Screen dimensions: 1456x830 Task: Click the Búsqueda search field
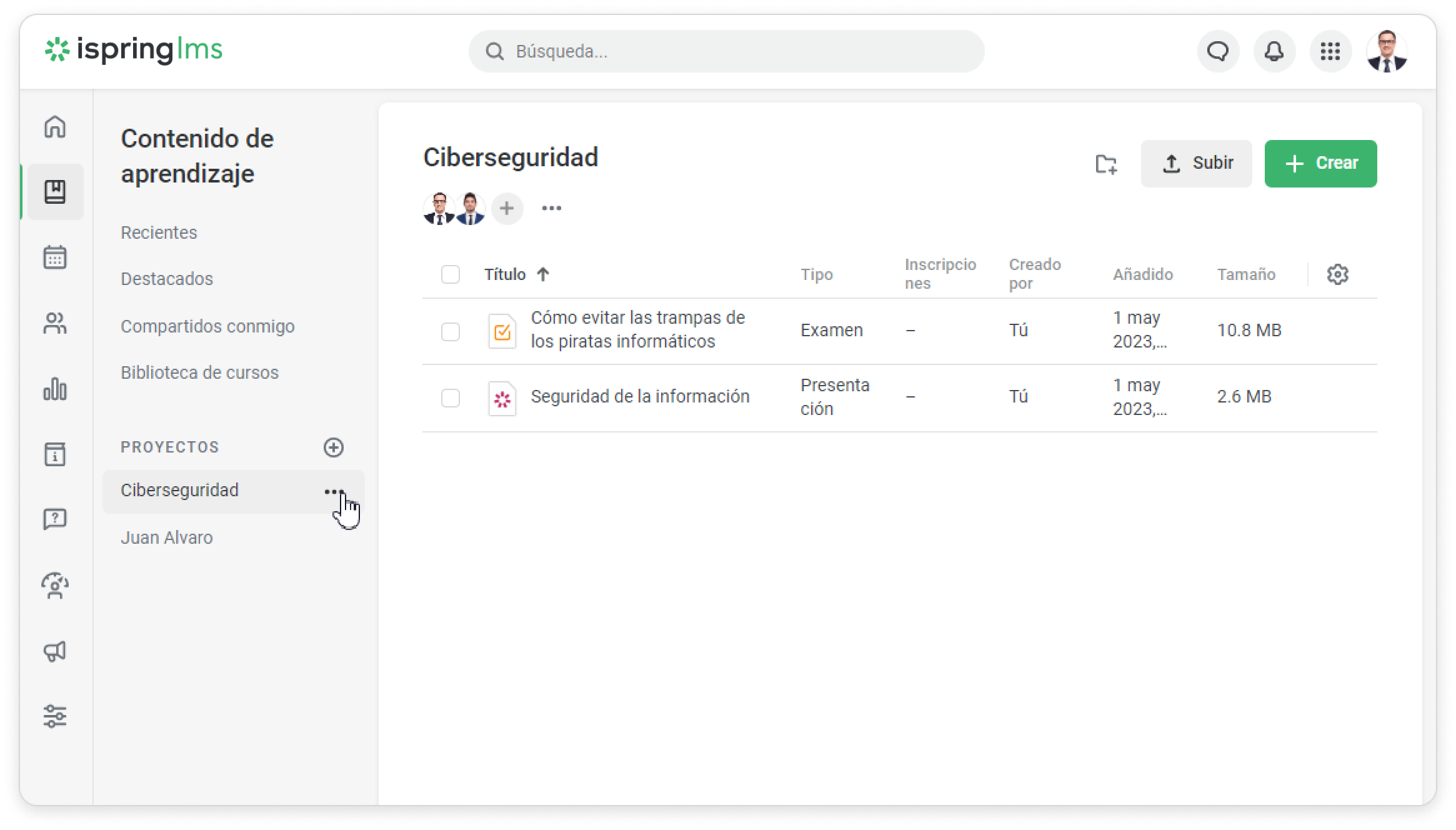pos(726,51)
